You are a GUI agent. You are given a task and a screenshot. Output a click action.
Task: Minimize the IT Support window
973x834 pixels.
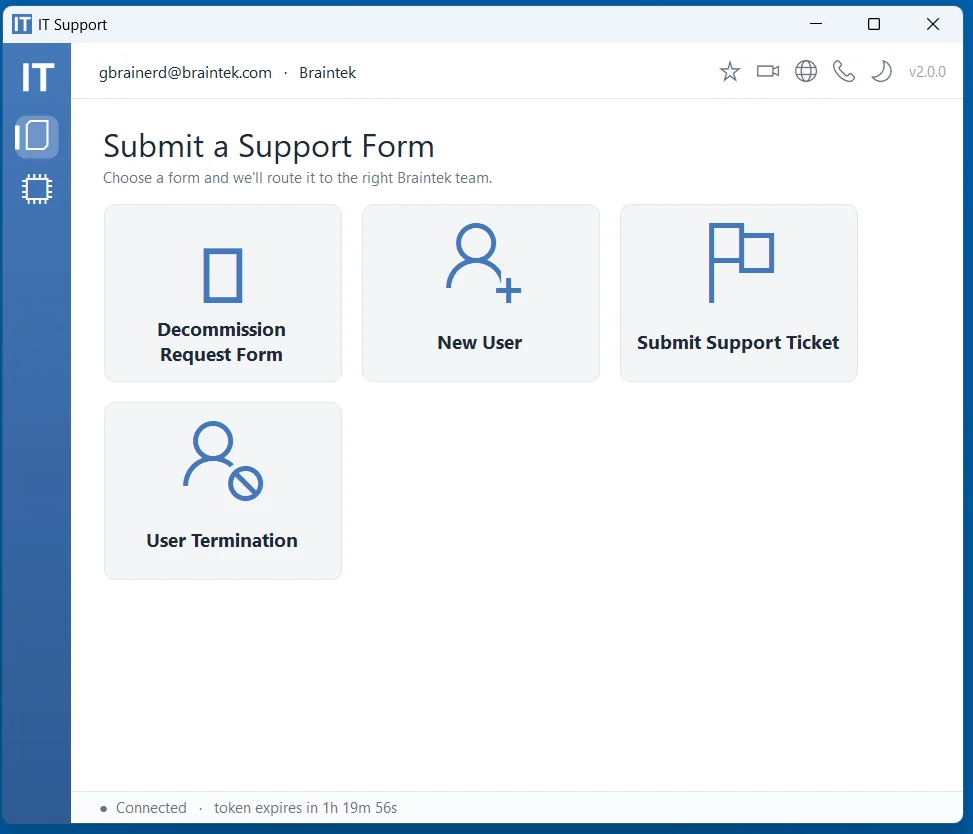(816, 24)
